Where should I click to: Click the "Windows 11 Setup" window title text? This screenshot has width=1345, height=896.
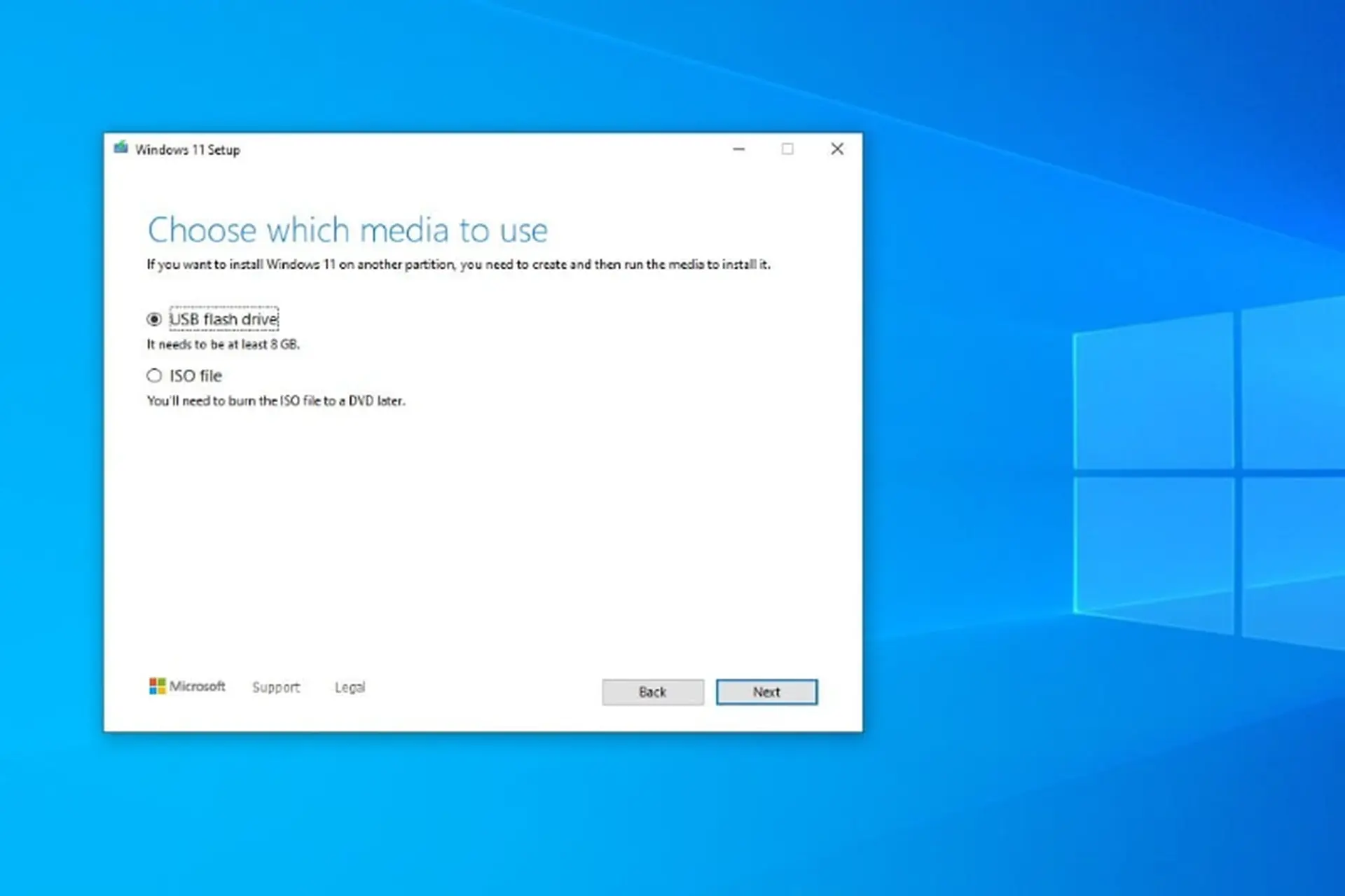(188, 150)
